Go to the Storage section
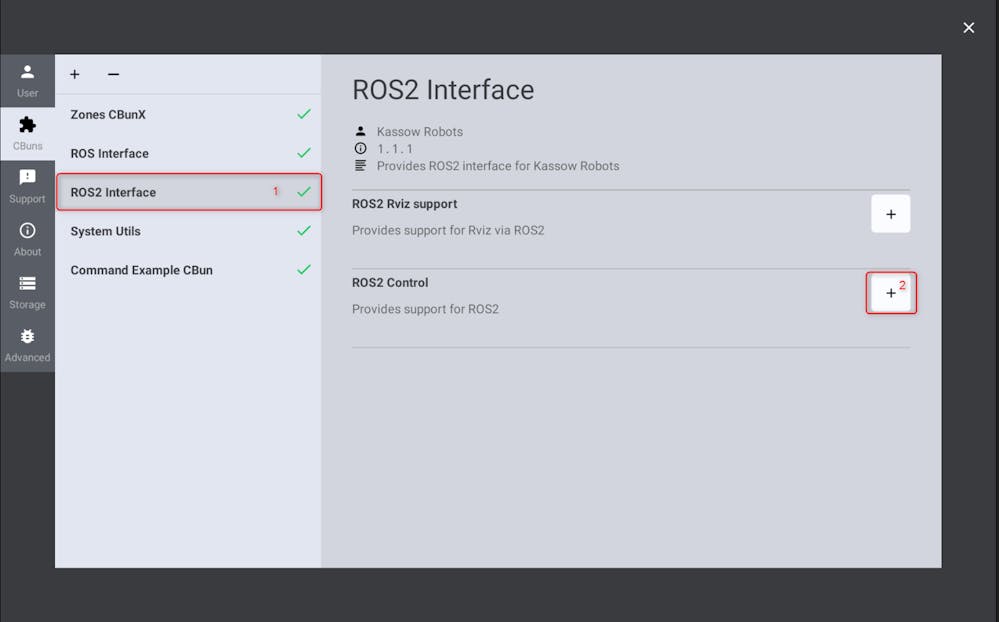Screen dimensions: 999x622 click(27, 292)
